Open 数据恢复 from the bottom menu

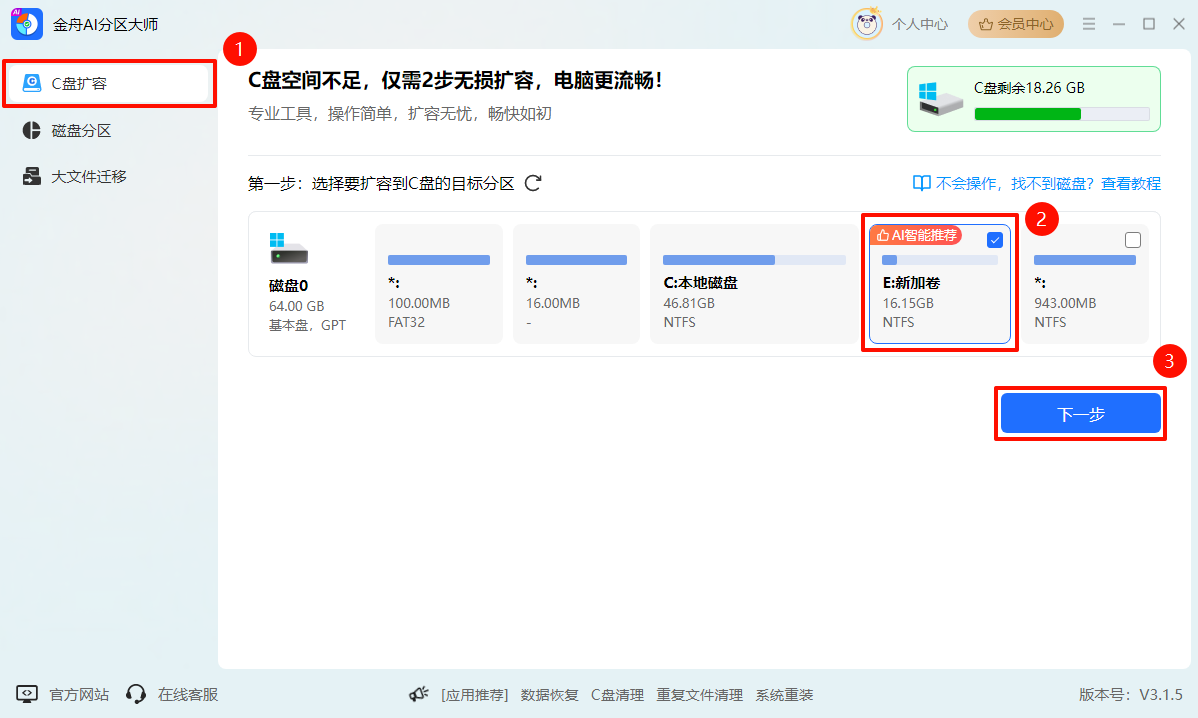[550, 694]
